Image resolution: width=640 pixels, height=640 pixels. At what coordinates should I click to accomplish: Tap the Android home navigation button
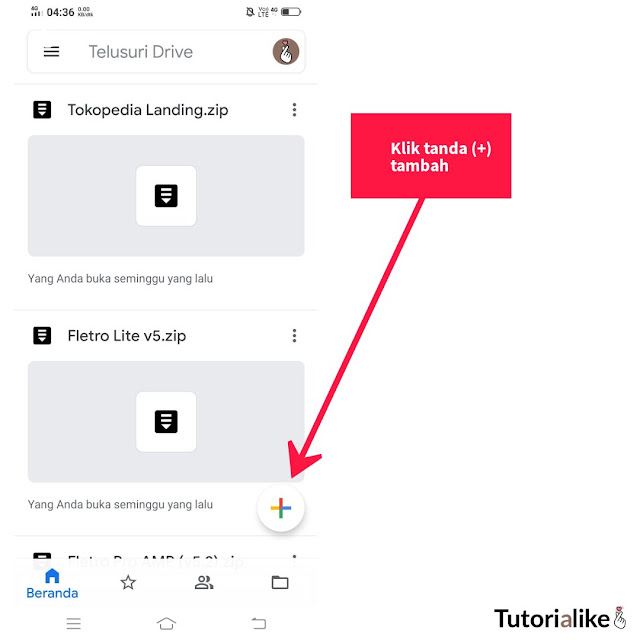[166, 623]
